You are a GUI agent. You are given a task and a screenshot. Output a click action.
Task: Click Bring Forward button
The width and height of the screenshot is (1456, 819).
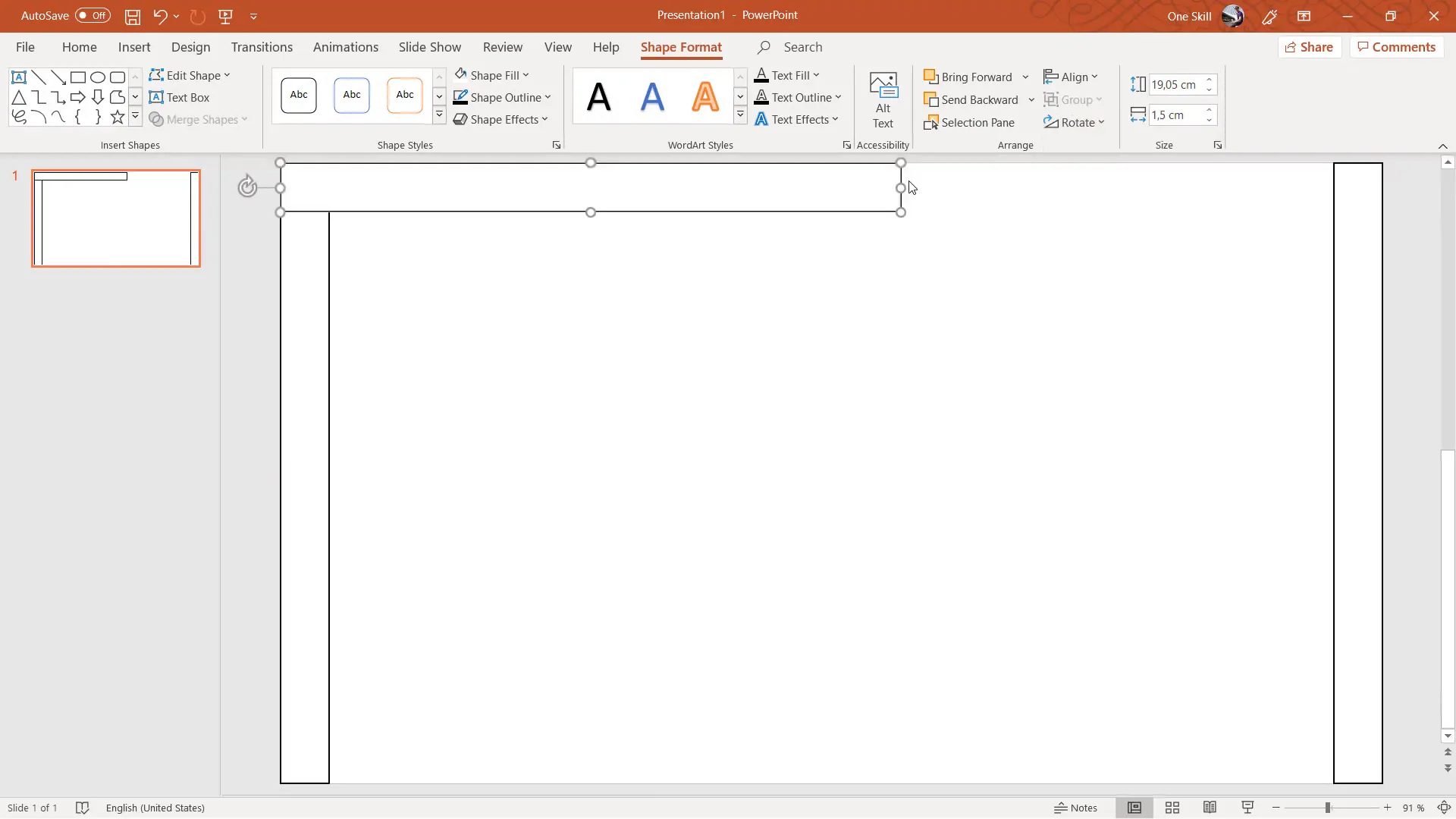pos(968,77)
